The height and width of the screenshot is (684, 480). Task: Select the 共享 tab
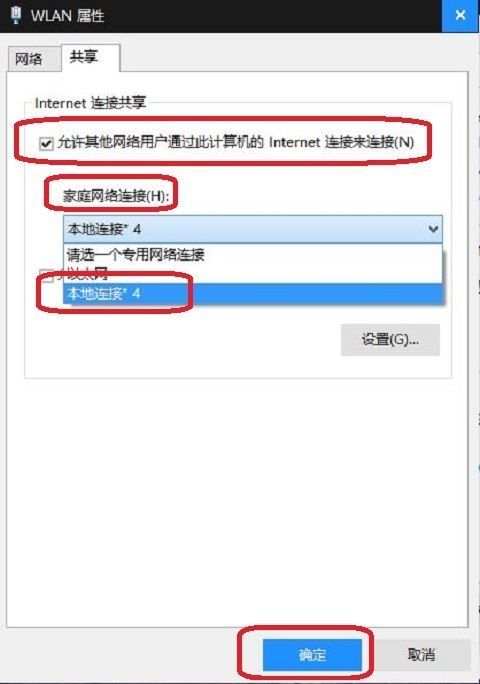pyautogui.click(x=84, y=56)
